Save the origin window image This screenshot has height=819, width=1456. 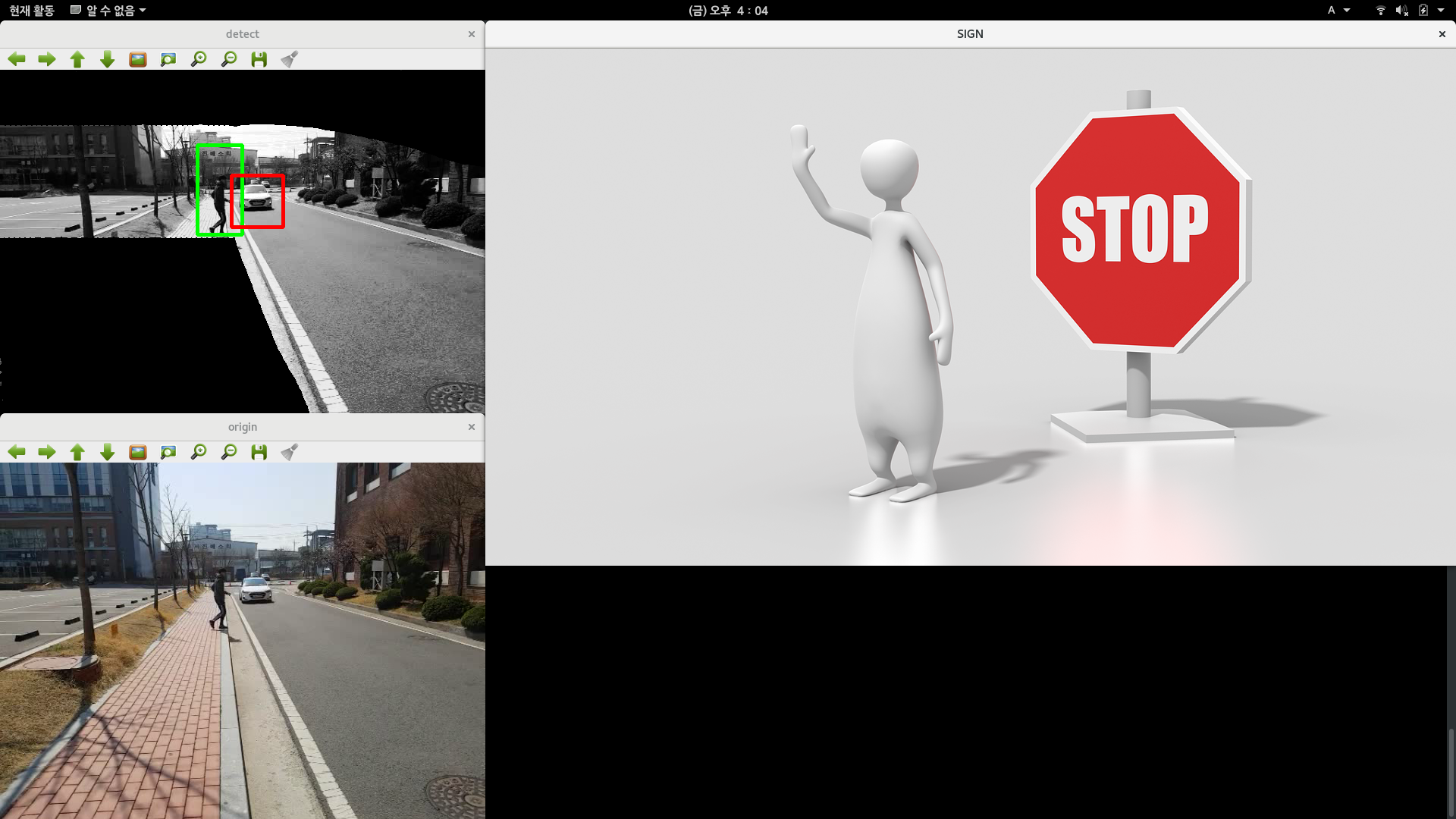pyautogui.click(x=259, y=452)
